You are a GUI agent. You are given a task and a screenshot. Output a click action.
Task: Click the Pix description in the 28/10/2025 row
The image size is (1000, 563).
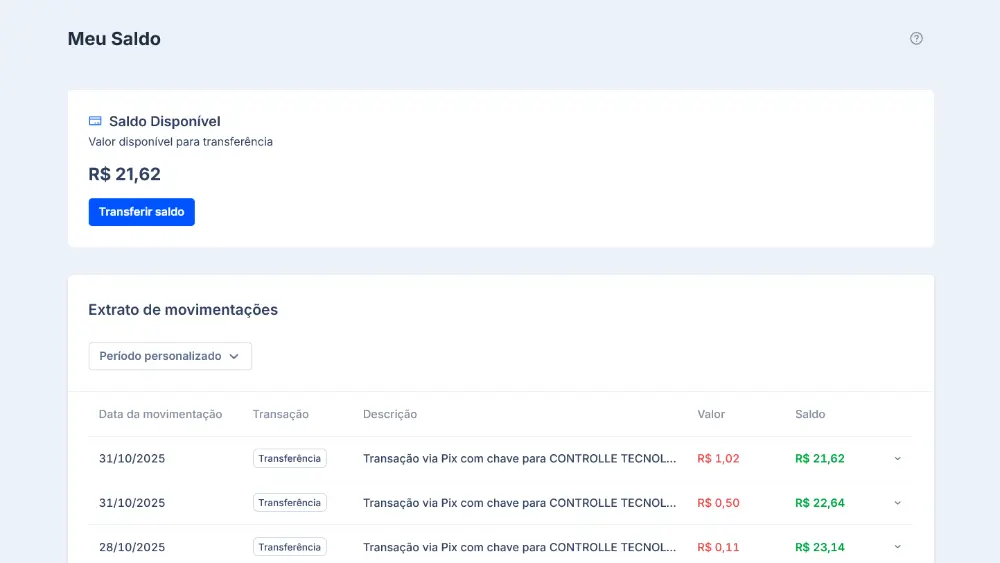coord(519,547)
